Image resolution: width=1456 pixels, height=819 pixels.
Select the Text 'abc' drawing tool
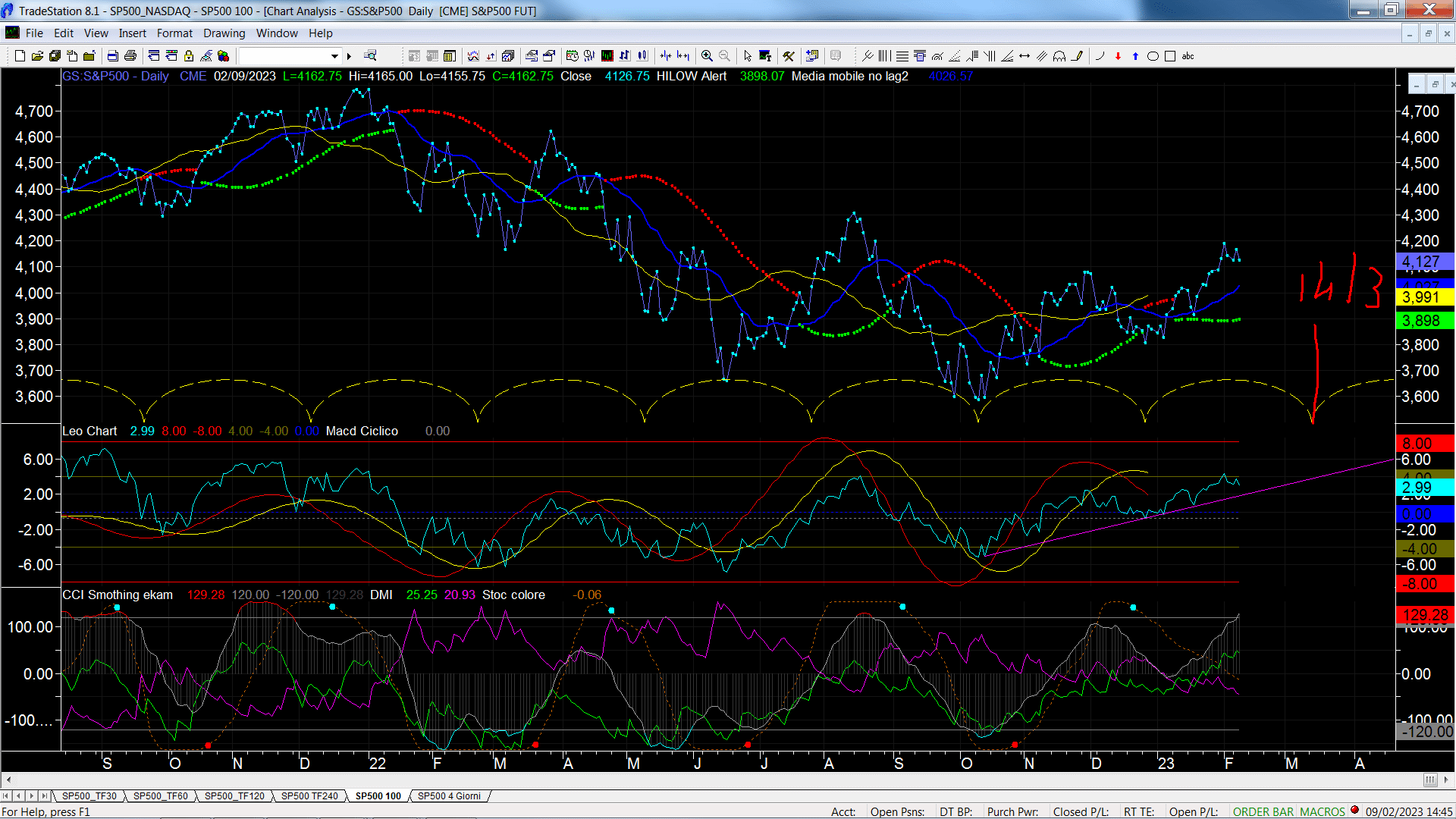(1188, 56)
